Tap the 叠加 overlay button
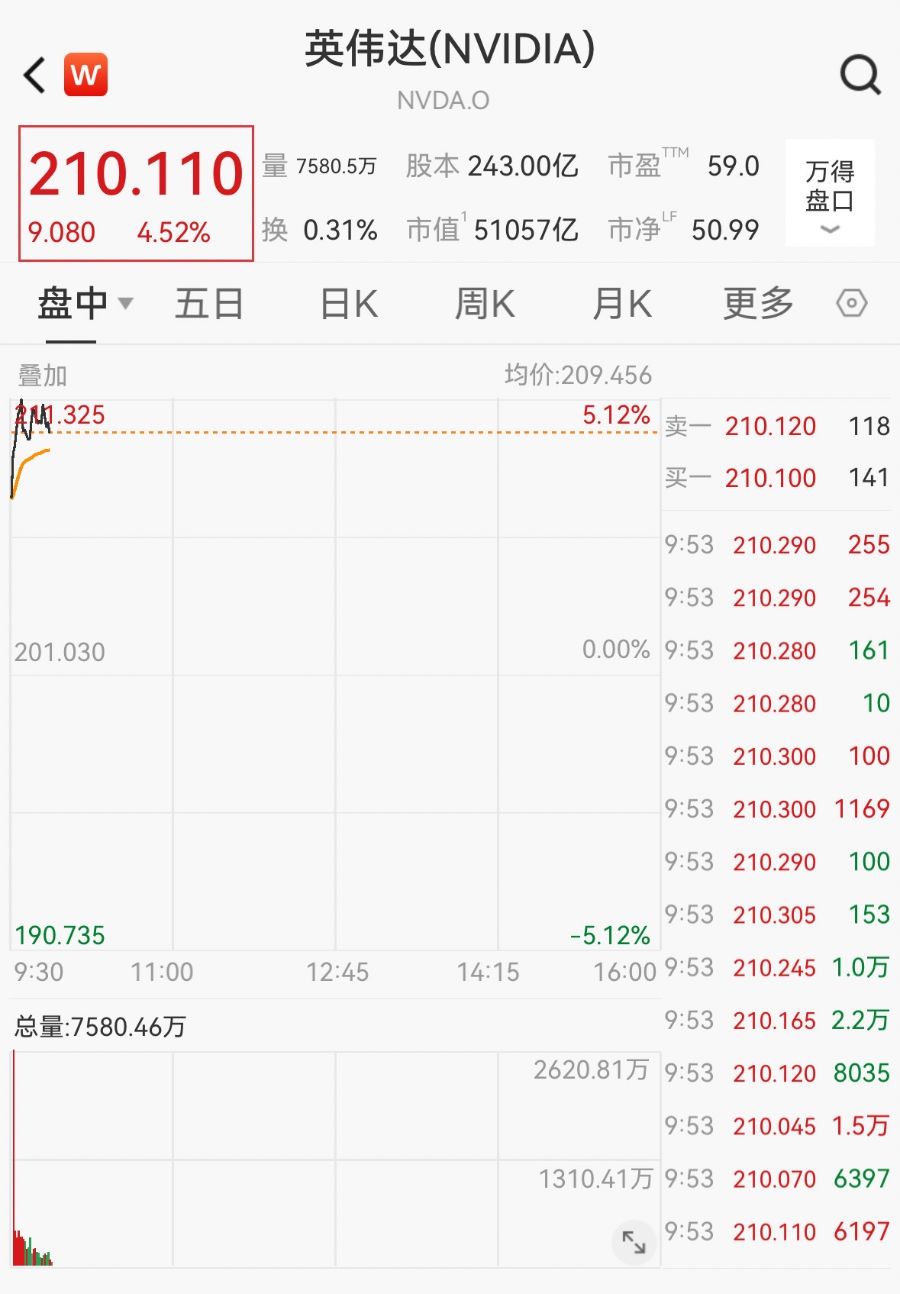Image resolution: width=900 pixels, height=1294 pixels. [42, 375]
